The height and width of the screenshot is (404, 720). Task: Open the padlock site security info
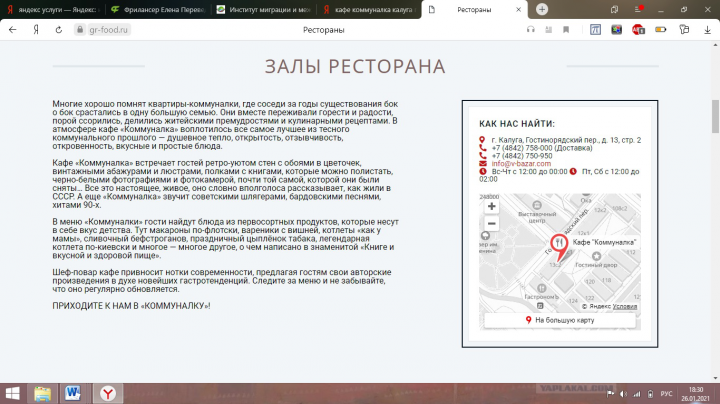click(80, 30)
